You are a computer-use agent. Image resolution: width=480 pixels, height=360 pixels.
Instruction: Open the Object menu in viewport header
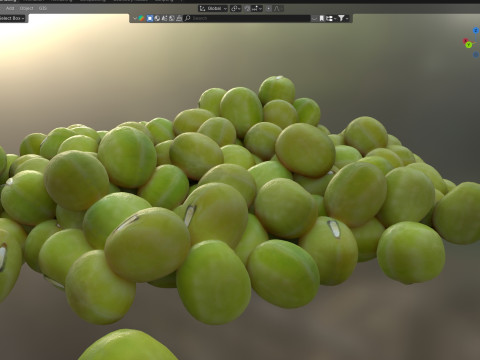pyautogui.click(x=26, y=8)
